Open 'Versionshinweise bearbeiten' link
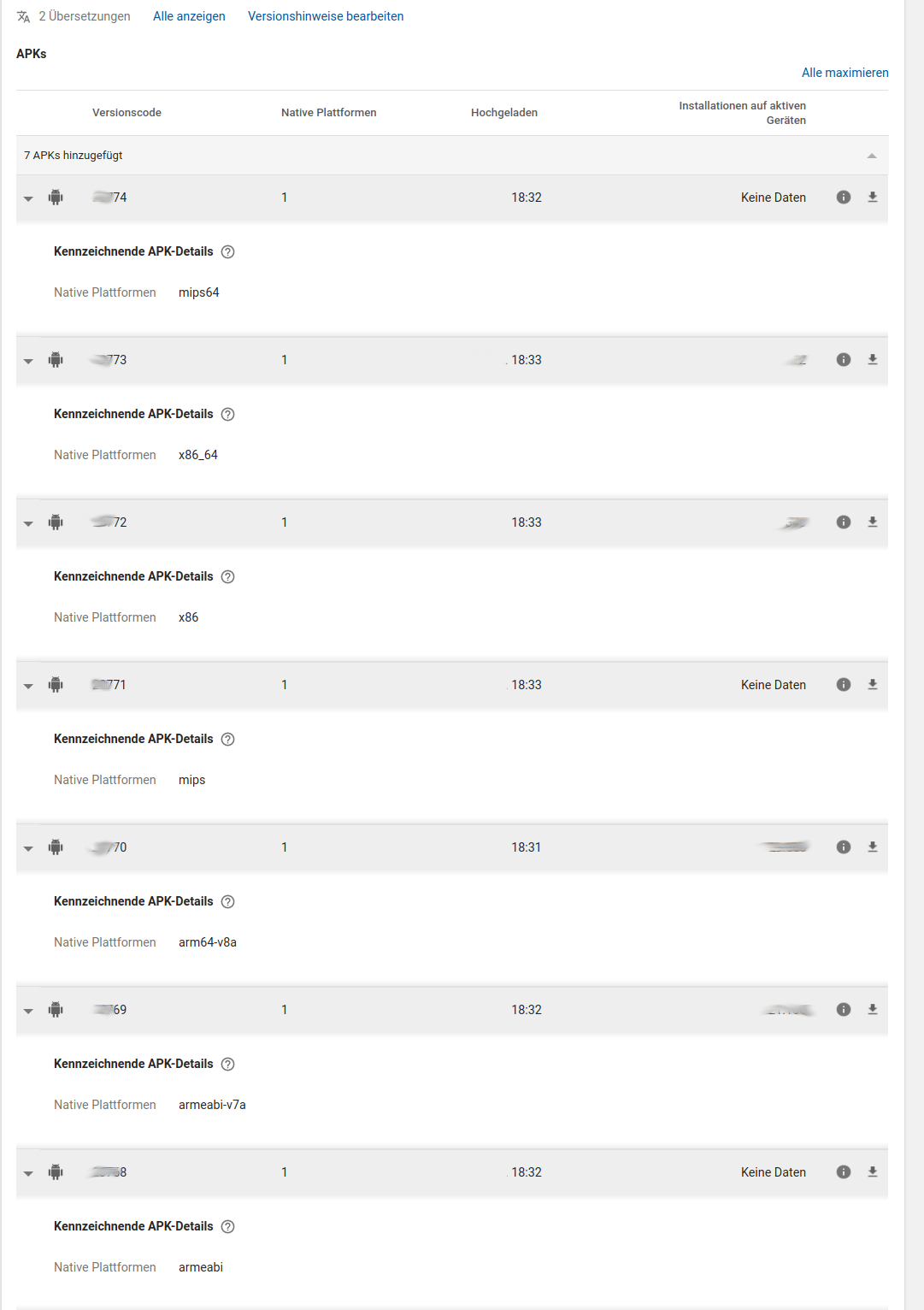Screen dimensions: 924x1310 pos(326,16)
